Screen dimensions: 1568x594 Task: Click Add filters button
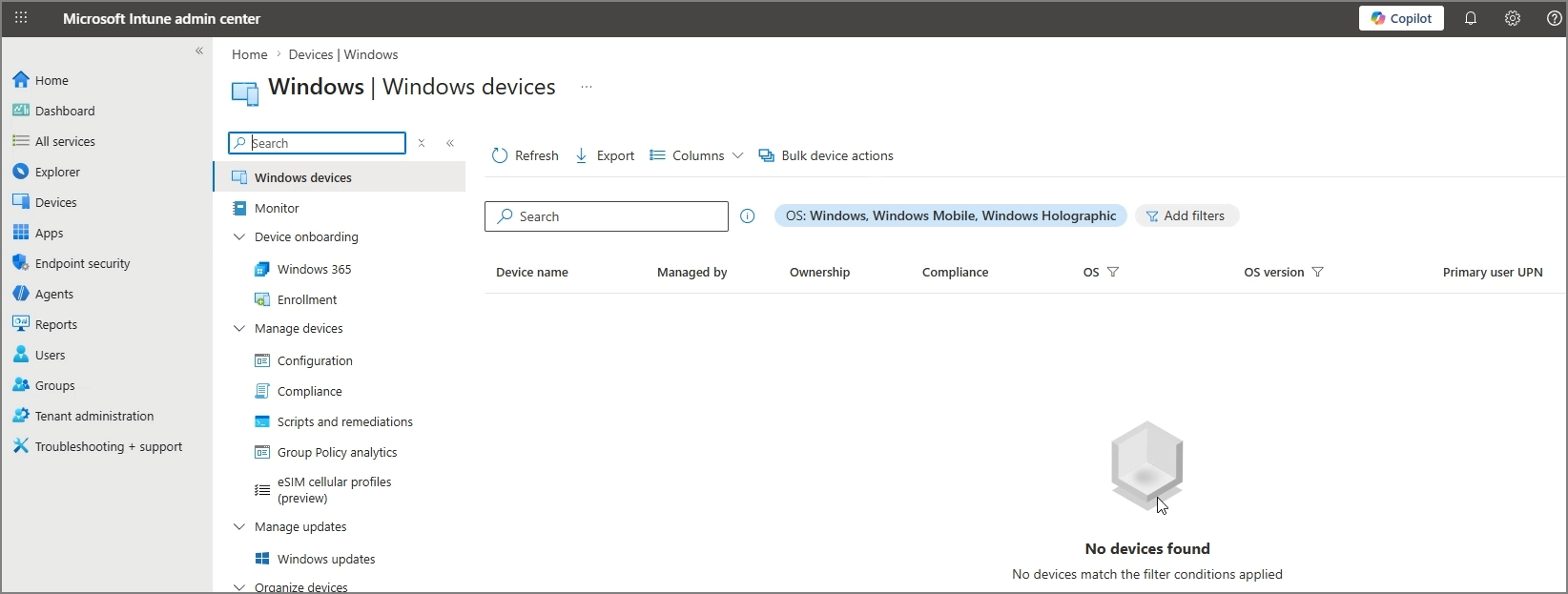tap(1186, 215)
